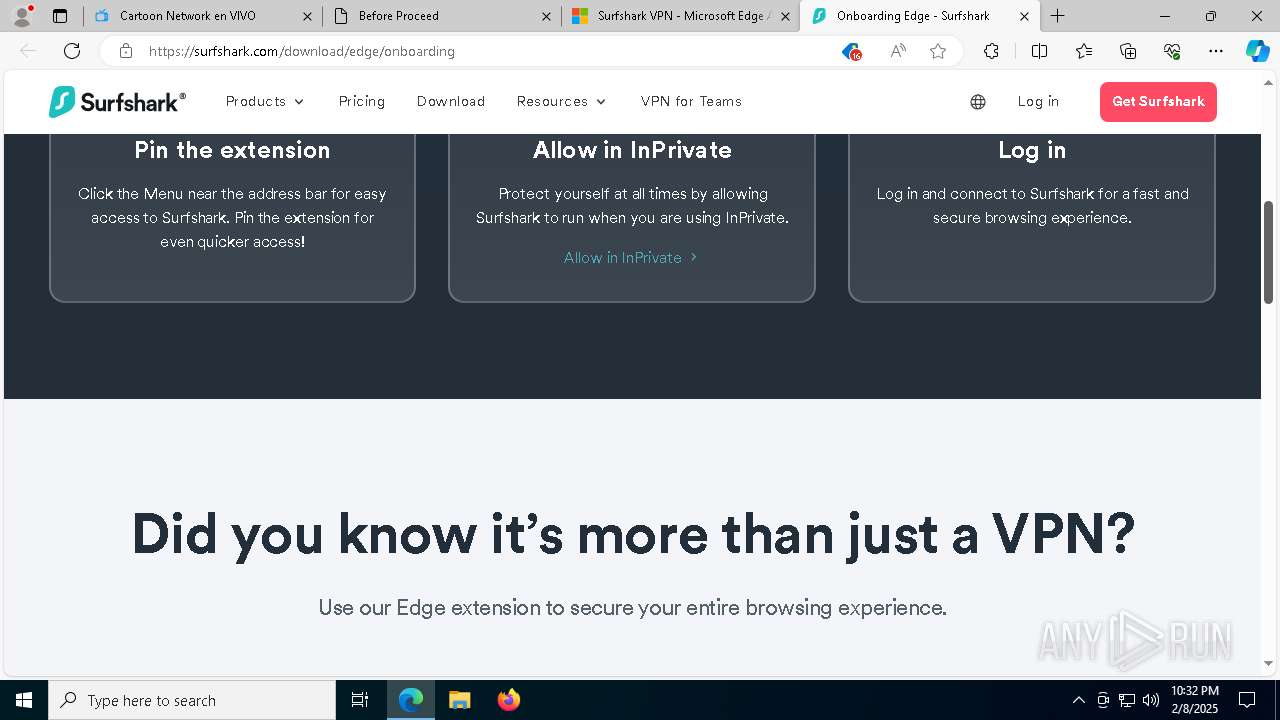Image resolution: width=1280 pixels, height=720 pixels.
Task: Open the taskbar clock and date
Action: point(1195,700)
